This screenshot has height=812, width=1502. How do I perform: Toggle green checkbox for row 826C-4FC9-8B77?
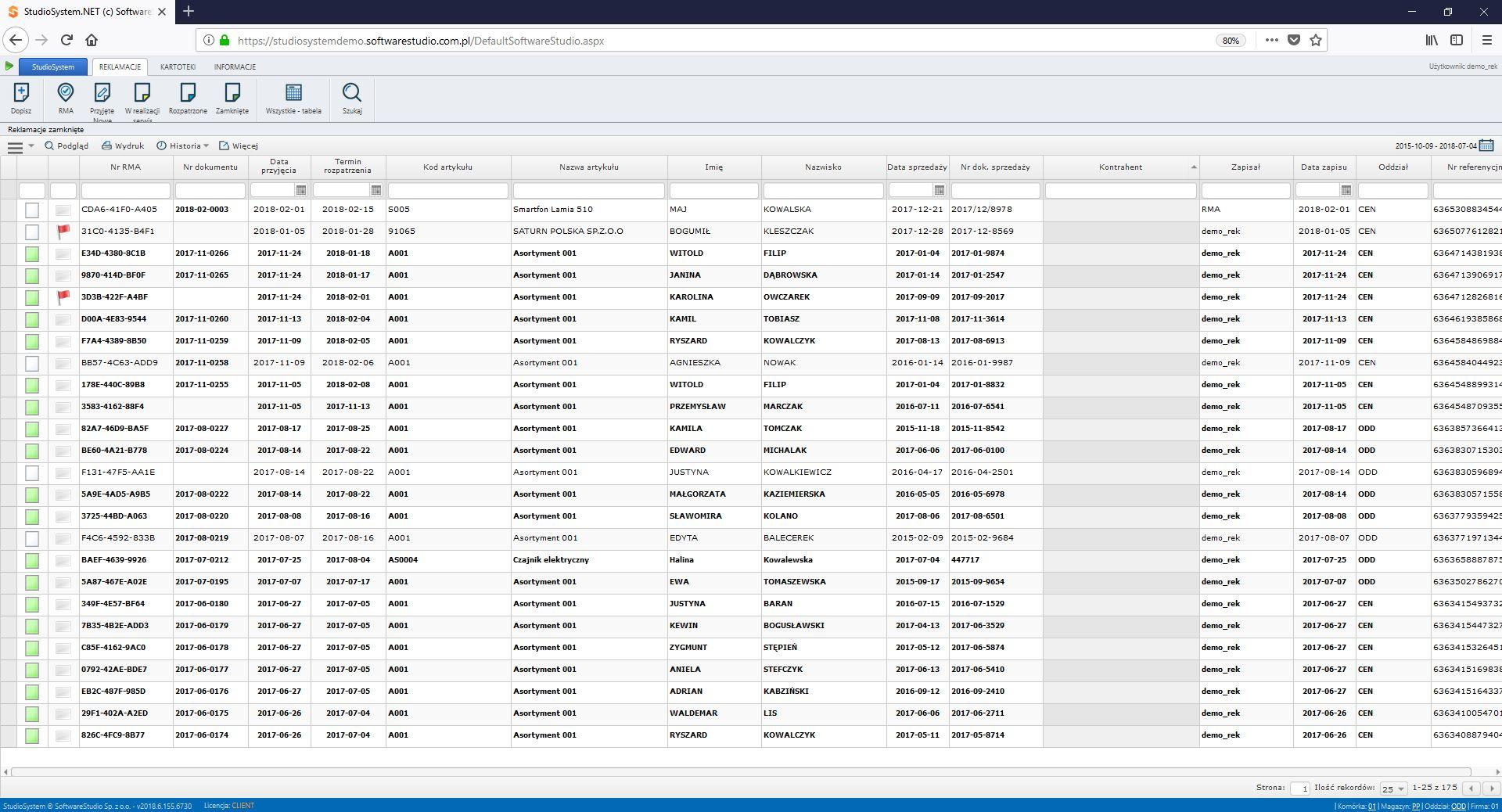(32, 735)
